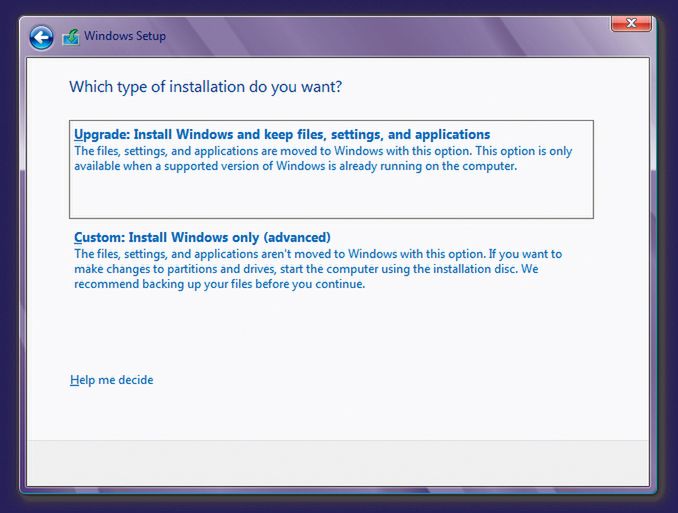Click the underlined U of Upgrade heading
The height and width of the screenshot is (513, 678).
[78, 135]
